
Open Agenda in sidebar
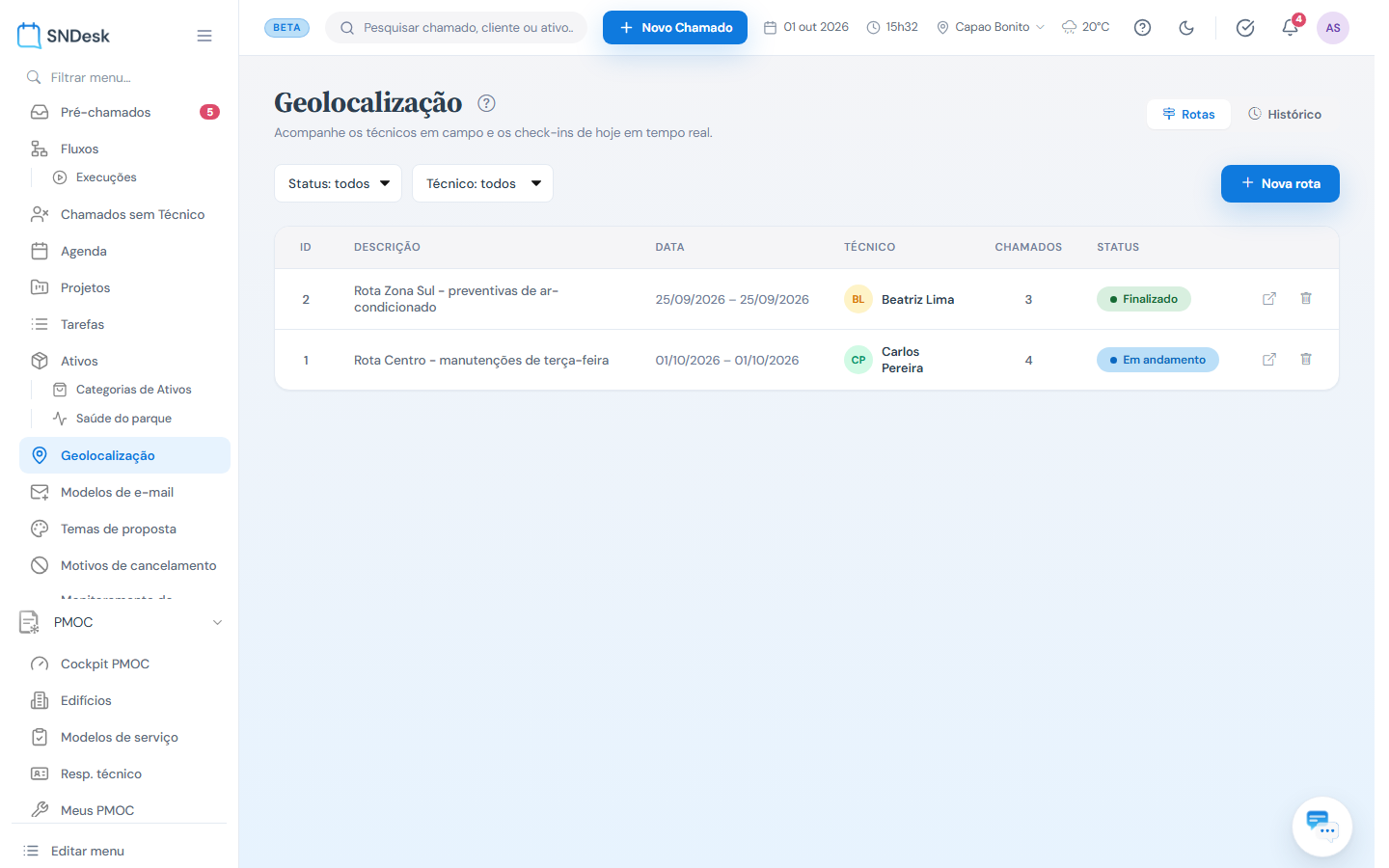pos(124,251)
